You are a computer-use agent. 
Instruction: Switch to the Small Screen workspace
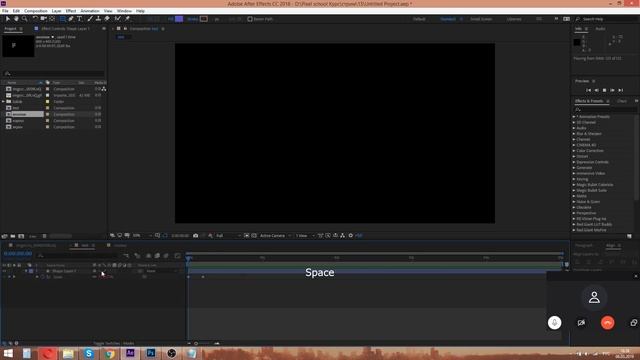point(481,19)
